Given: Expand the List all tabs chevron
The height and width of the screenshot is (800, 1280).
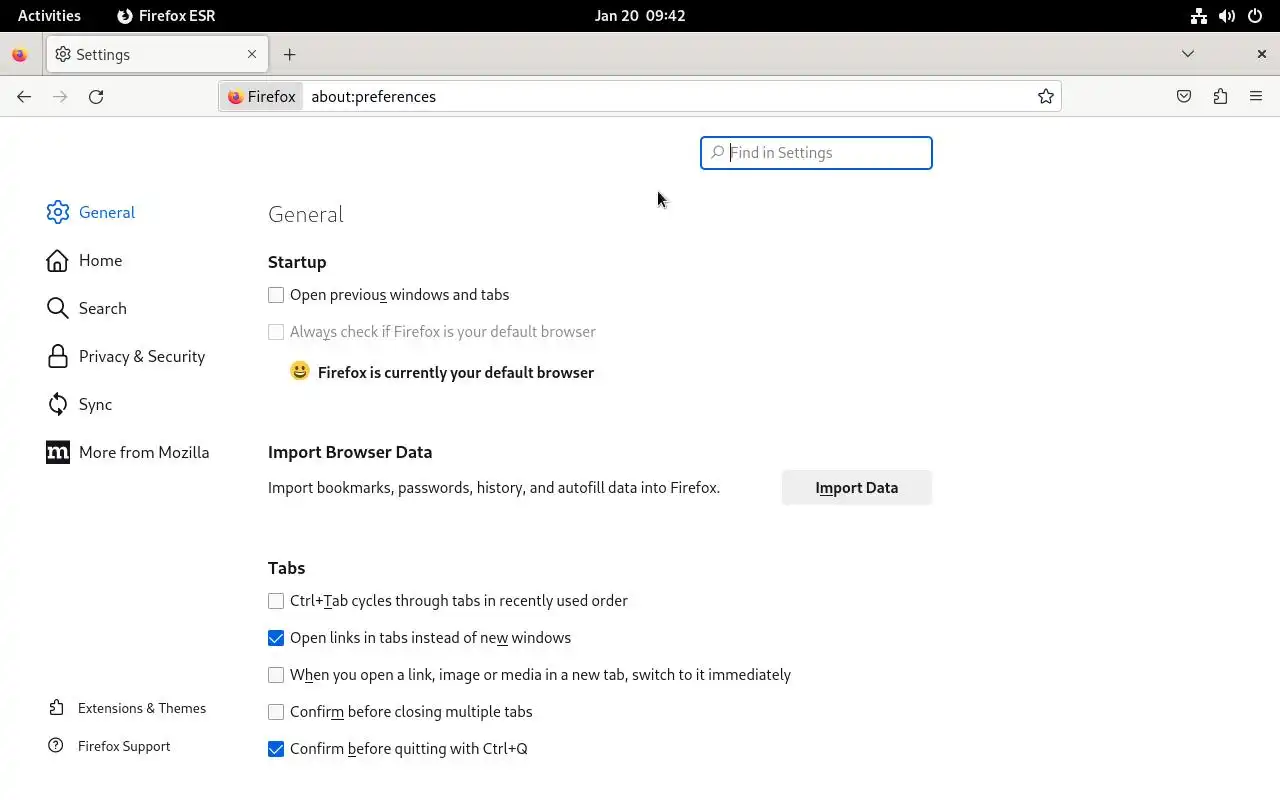Looking at the screenshot, I should click(1188, 54).
